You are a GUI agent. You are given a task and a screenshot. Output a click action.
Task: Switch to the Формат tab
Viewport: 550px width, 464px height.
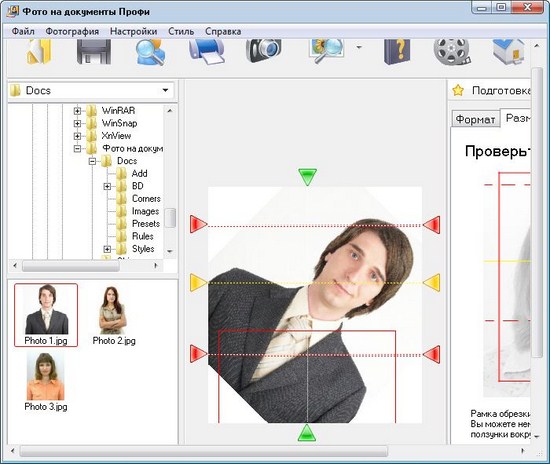click(x=475, y=120)
